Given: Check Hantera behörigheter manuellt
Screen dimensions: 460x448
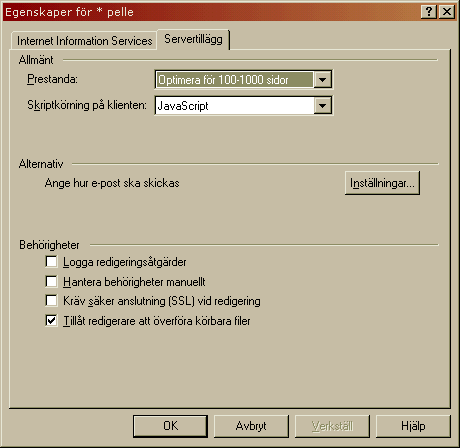Looking at the screenshot, I should (x=51, y=281).
